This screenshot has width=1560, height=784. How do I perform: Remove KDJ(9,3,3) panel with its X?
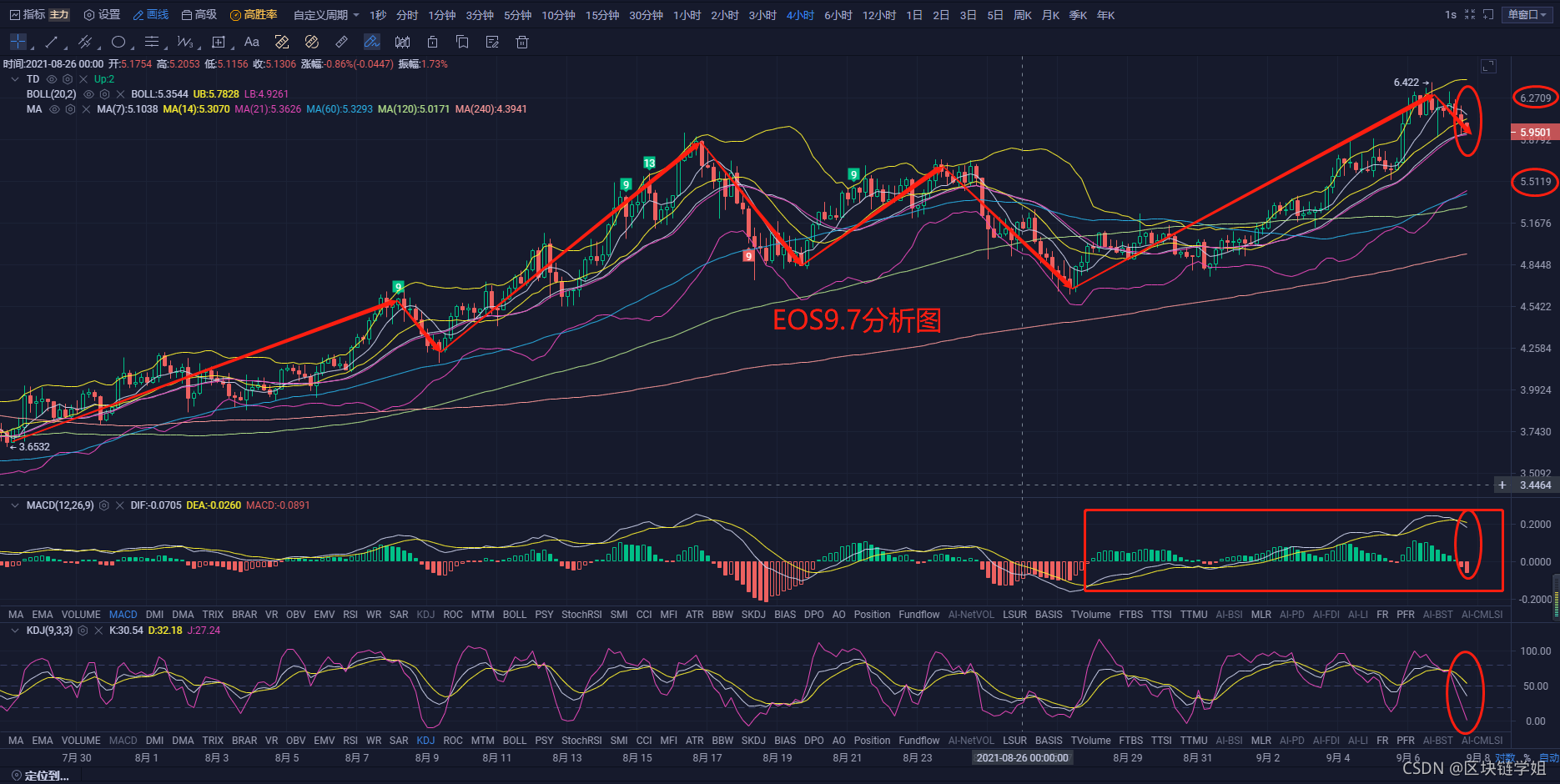point(98,631)
